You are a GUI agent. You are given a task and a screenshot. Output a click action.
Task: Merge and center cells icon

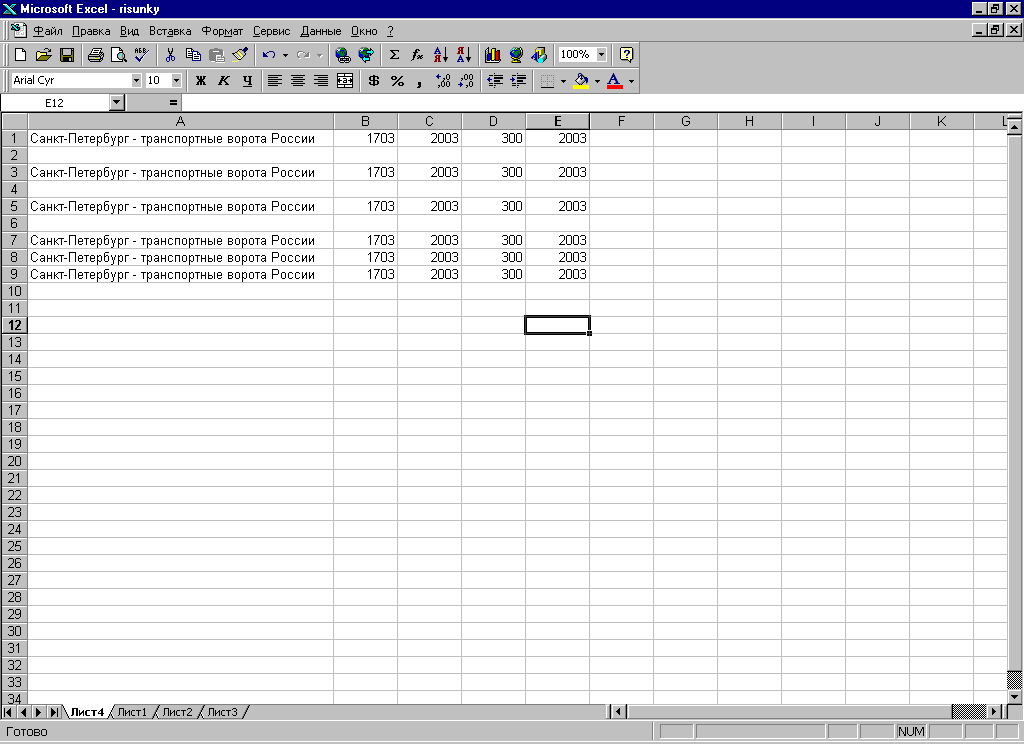point(345,81)
